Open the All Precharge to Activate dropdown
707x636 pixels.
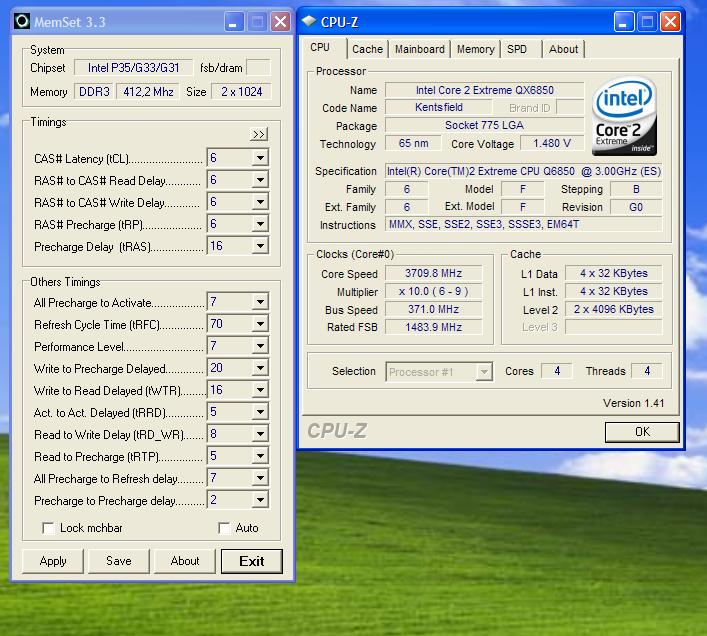point(260,302)
